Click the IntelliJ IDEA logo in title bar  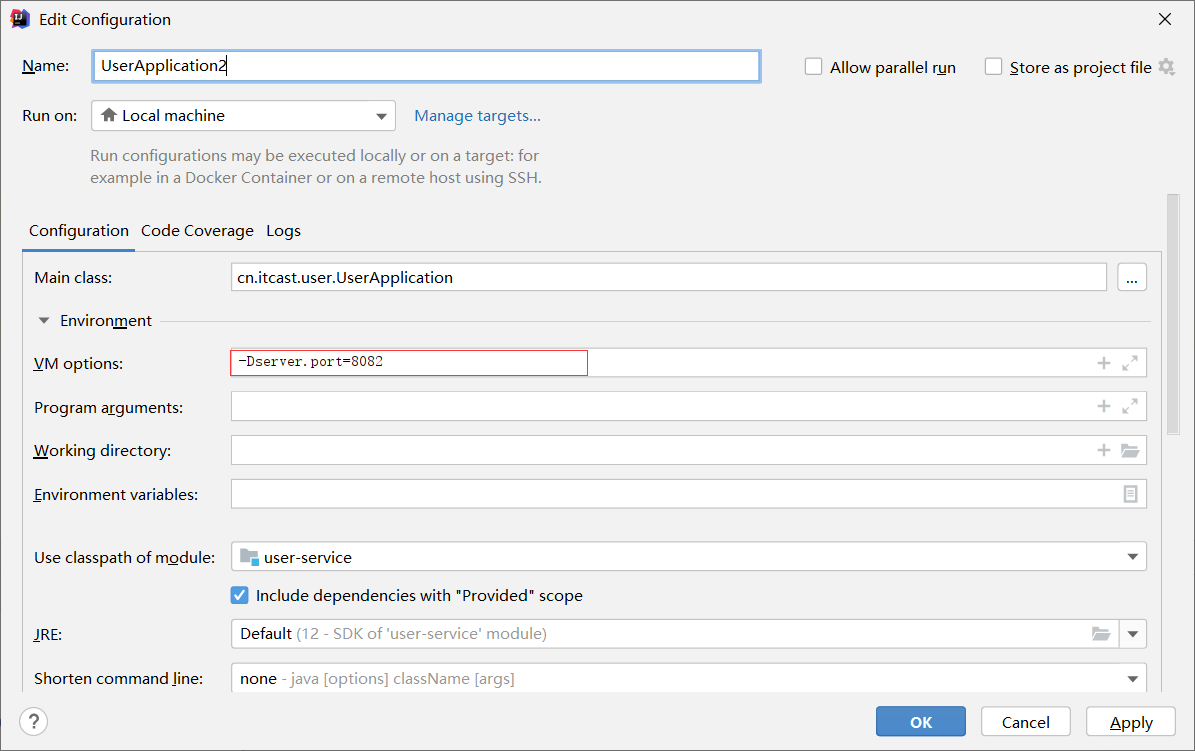click(x=20, y=19)
